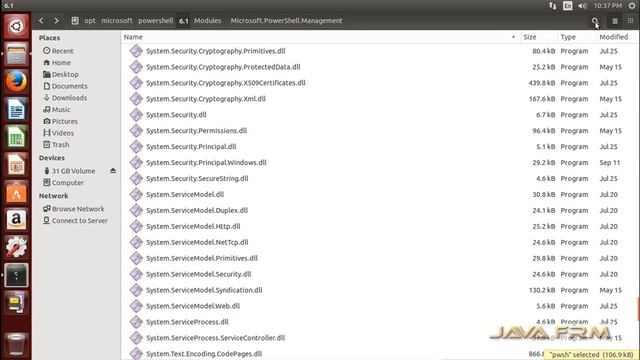
Task: Select System.ServiceProcess.ServiceController.dll
Action: click(x=216, y=338)
